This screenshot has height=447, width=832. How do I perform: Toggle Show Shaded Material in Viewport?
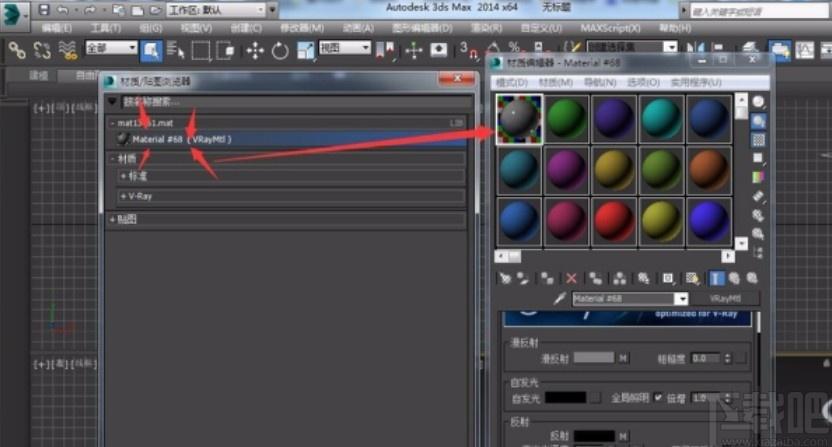click(692, 278)
